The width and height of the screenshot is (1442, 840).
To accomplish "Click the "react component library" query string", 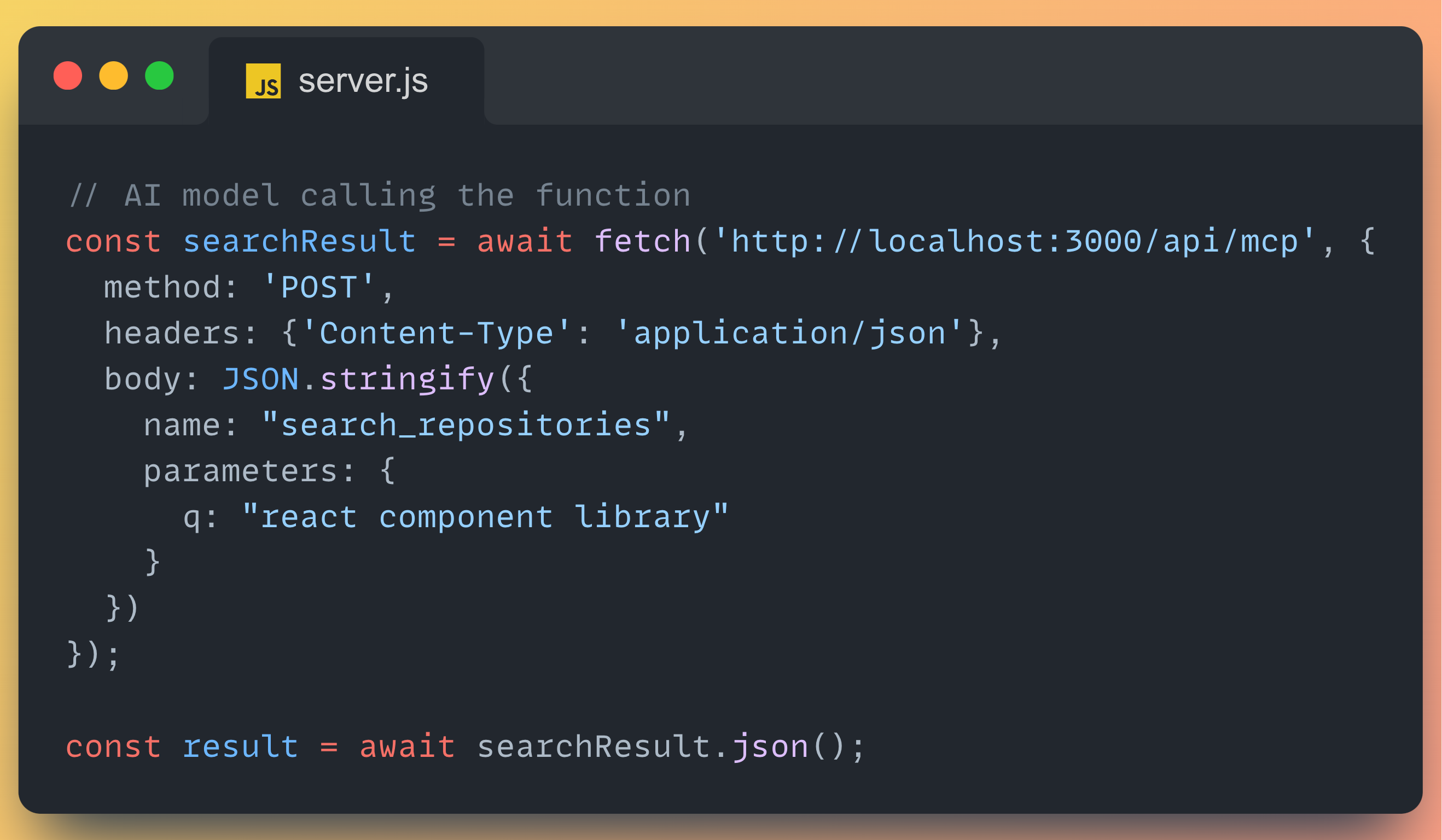I will [x=485, y=517].
